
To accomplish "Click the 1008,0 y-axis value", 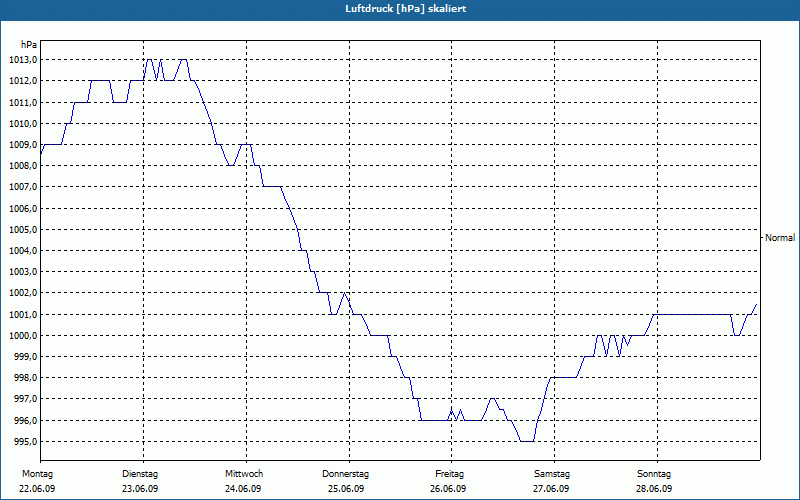I will pyautogui.click(x=23, y=166).
